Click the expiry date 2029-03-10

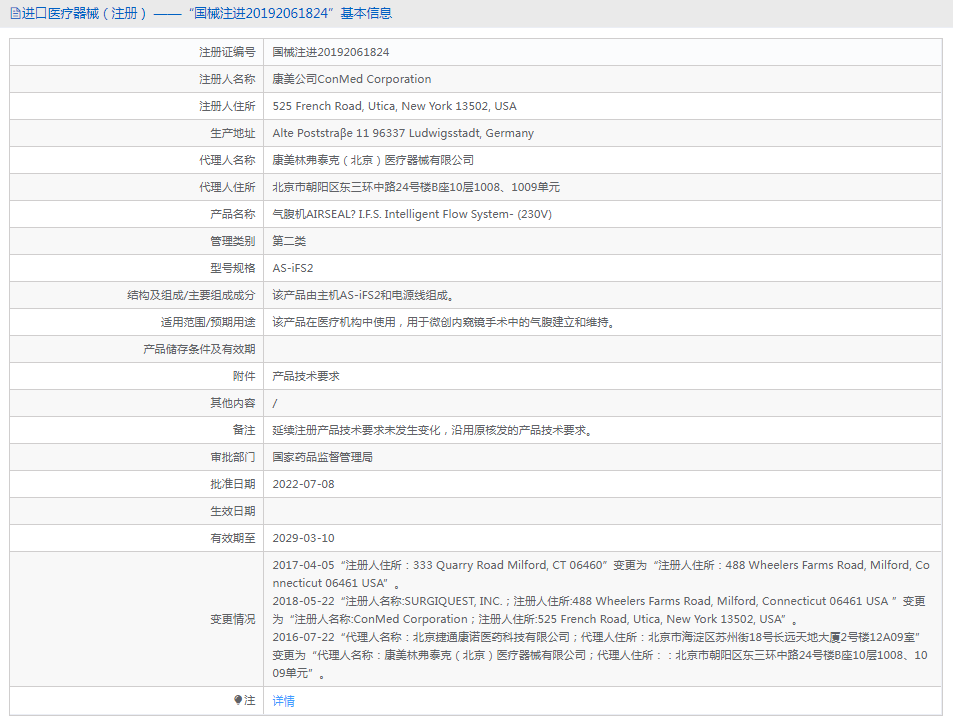coord(303,538)
